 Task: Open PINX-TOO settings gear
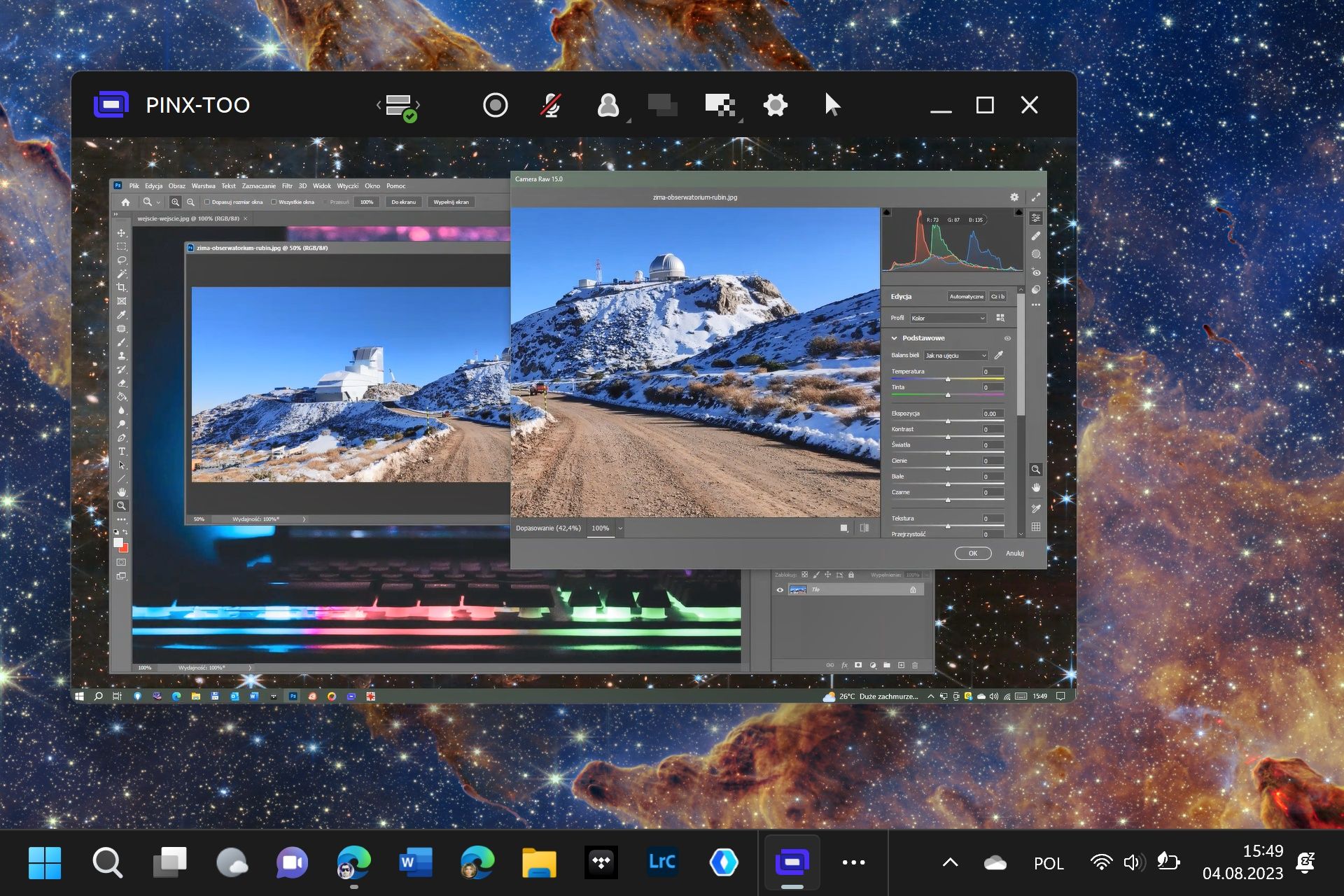click(775, 105)
